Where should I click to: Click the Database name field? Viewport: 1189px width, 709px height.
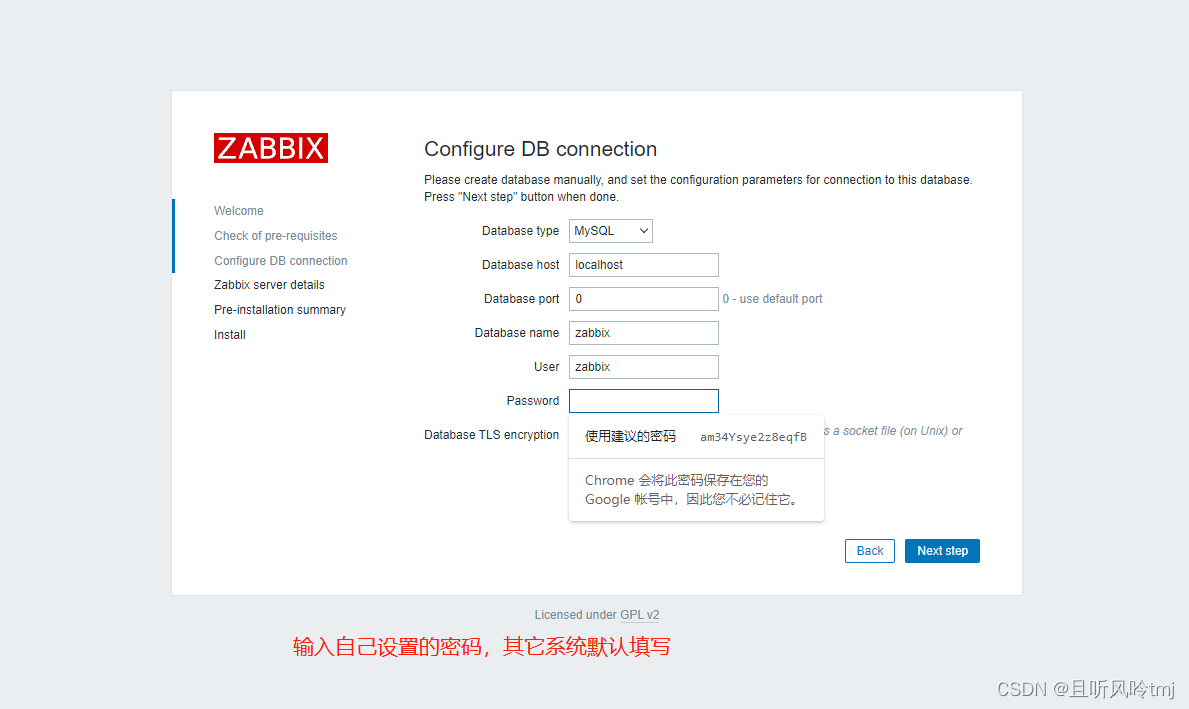pos(644,333)
